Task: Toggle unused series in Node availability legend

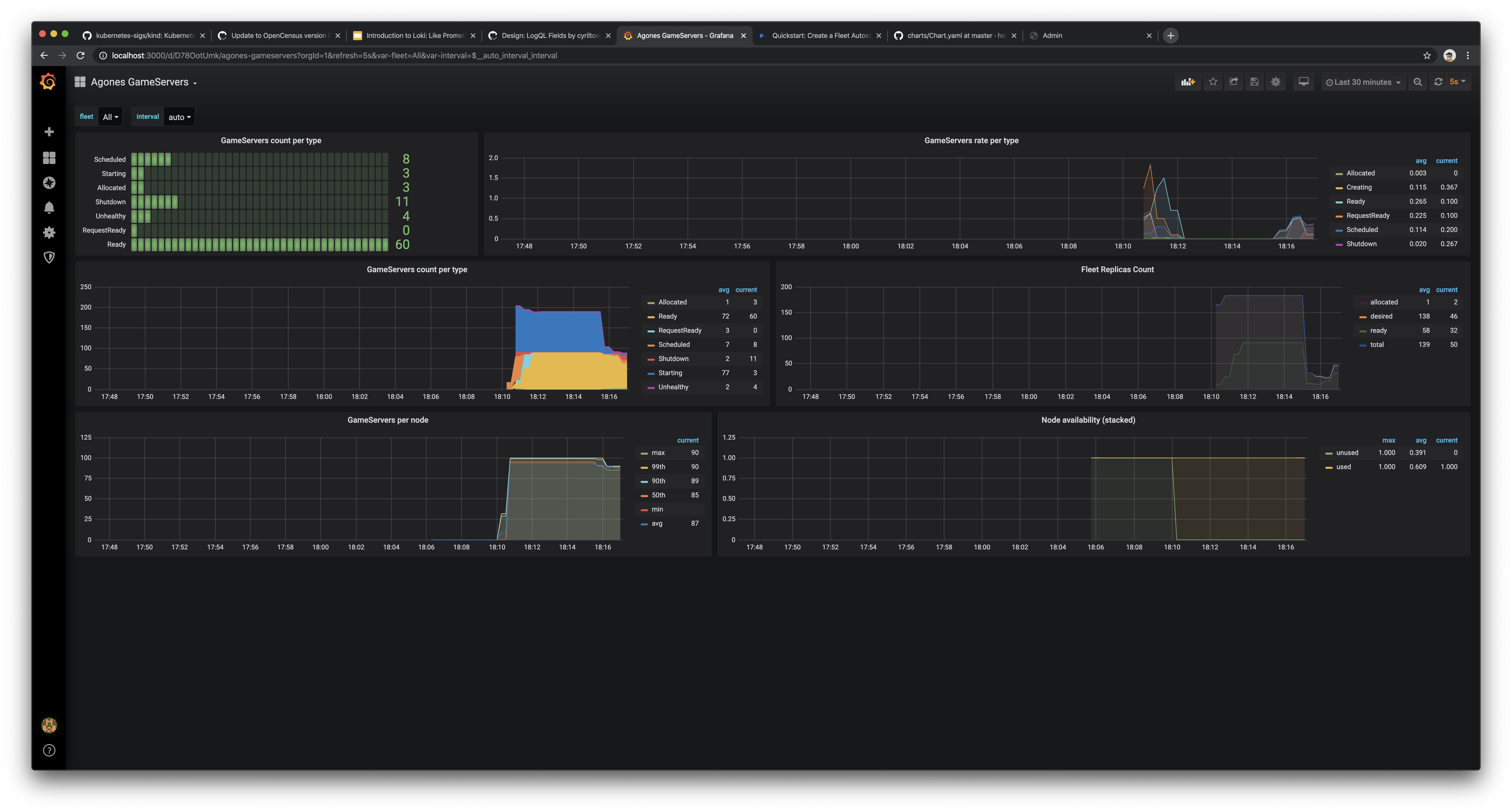Action: click(x=1347, y=453)
